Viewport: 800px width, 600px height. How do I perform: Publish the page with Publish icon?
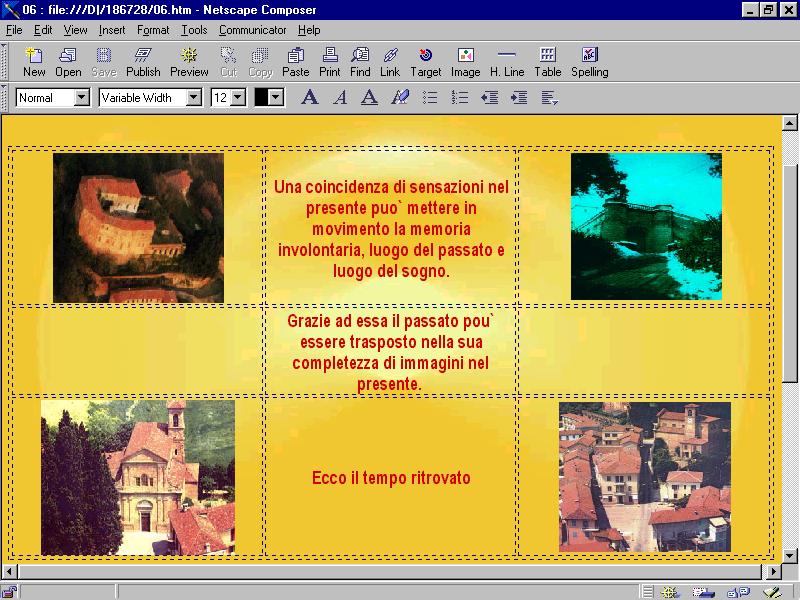click(x=143, y=62)
